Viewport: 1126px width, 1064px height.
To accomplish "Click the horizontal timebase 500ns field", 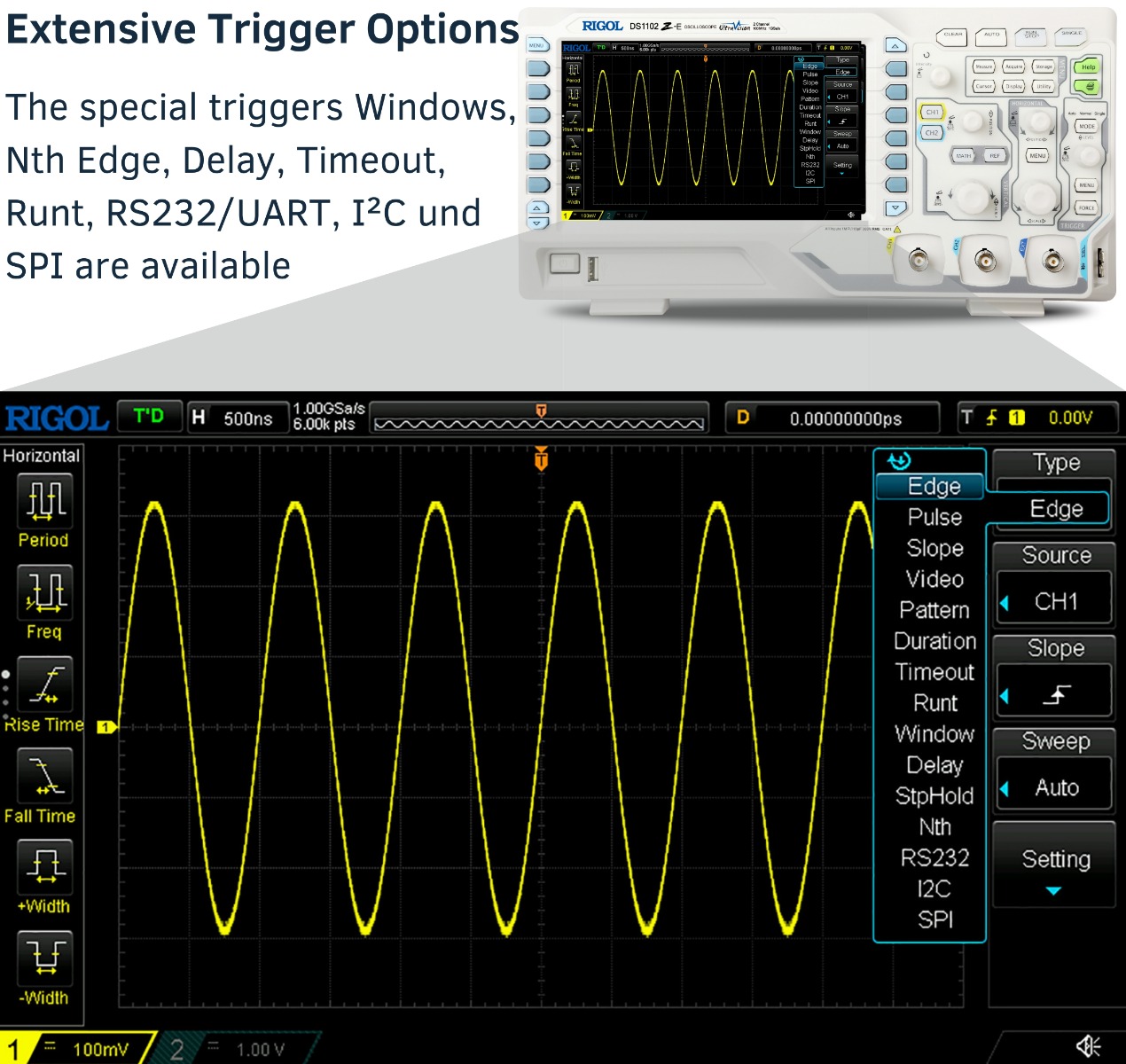I will pos(238,418).
